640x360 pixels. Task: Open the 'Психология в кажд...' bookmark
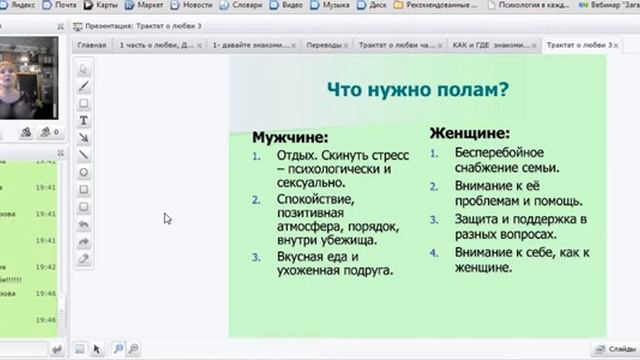tap(528, 5)
